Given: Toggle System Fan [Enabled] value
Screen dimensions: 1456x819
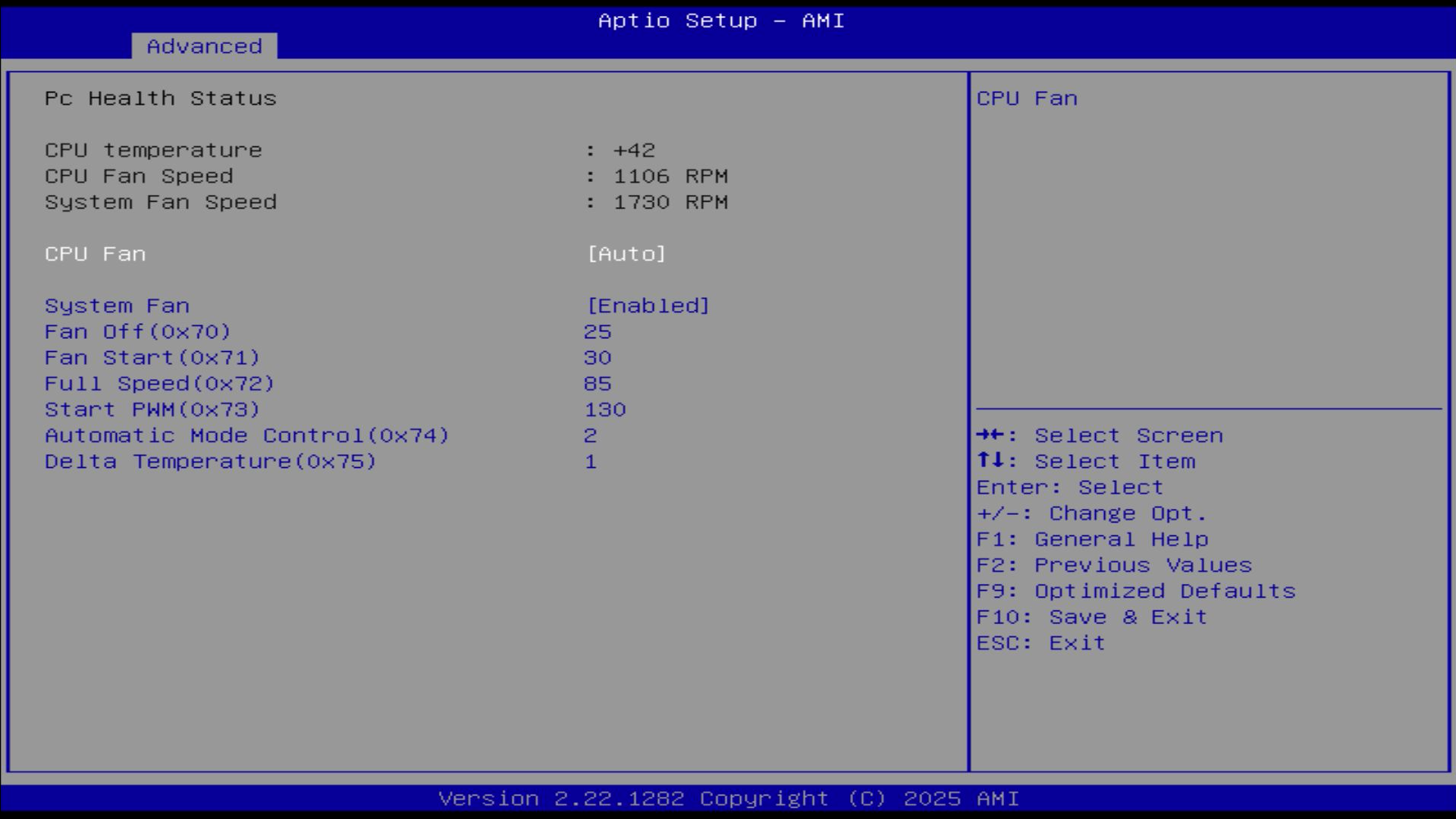Looking at the screenshot, I should point(648,306).
